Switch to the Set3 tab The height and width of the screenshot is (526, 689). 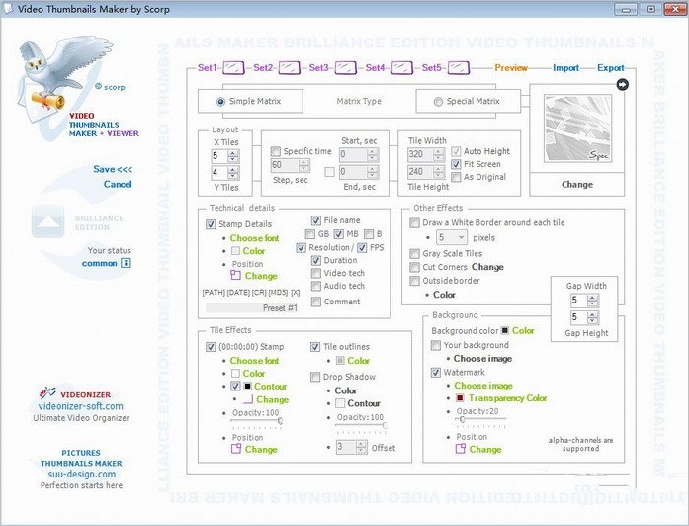pyautogui.click(x=318, y=68)
